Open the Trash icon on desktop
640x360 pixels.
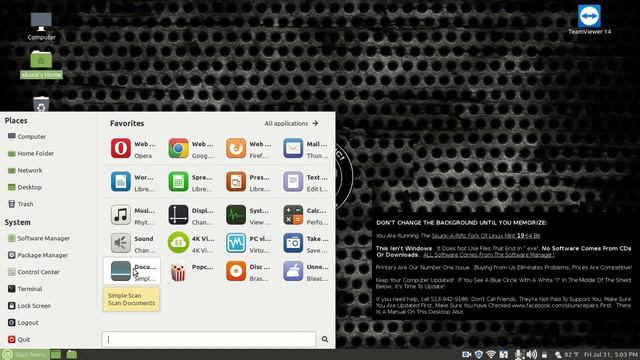[41, 104]
